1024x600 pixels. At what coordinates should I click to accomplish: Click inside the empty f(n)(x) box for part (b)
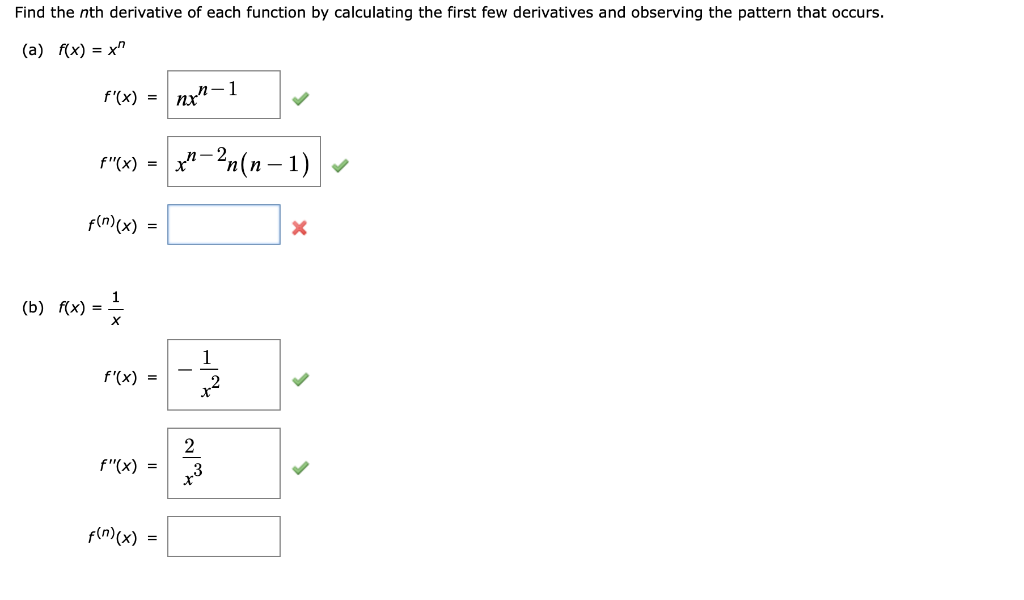(223, 536)
